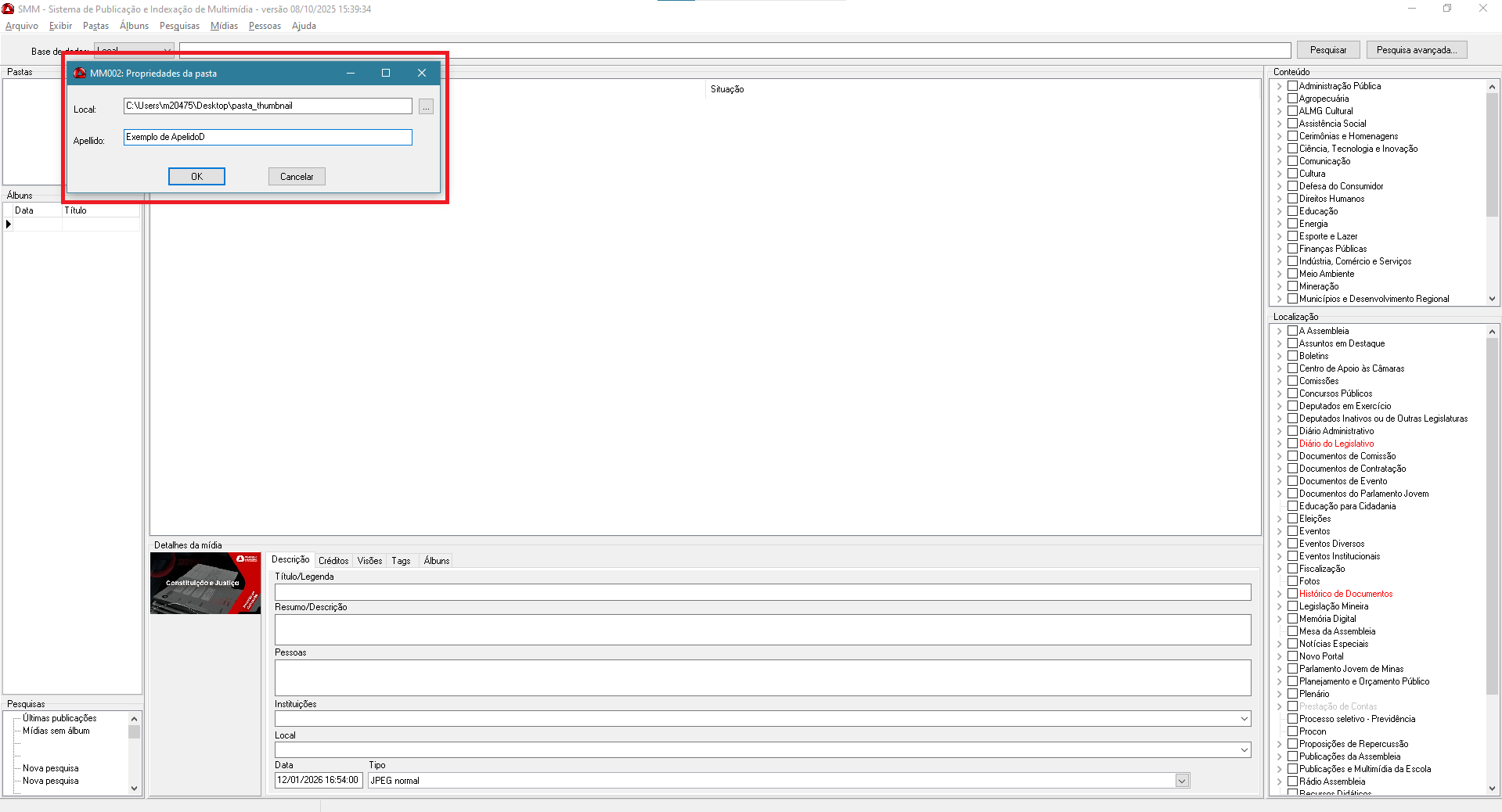Click the browse button beside the Local path

point(426,106)
